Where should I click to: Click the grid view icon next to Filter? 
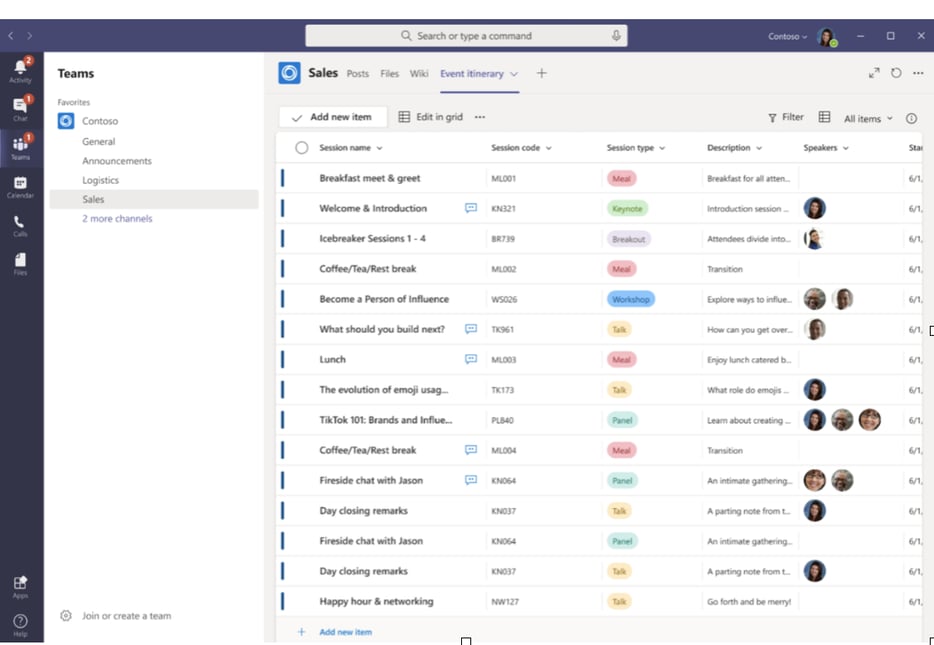tap(824, 117)
